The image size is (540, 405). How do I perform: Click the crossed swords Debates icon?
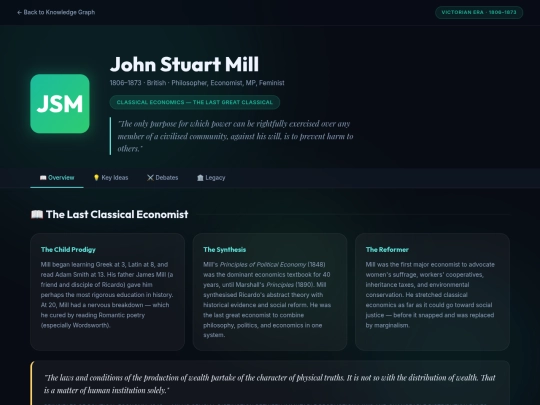(x=150, y=178)
